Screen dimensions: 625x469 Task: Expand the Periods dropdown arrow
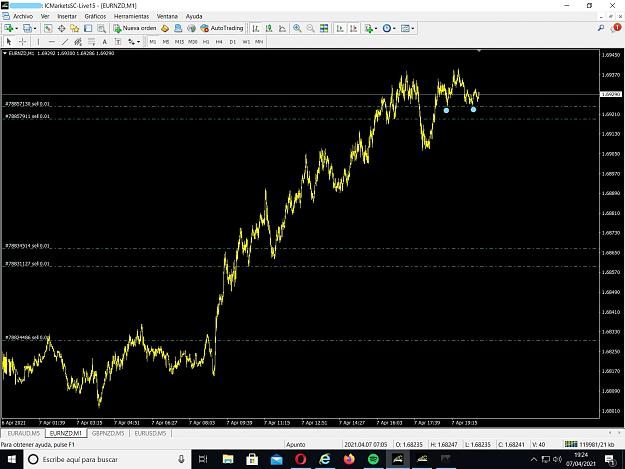click(394, 28)
